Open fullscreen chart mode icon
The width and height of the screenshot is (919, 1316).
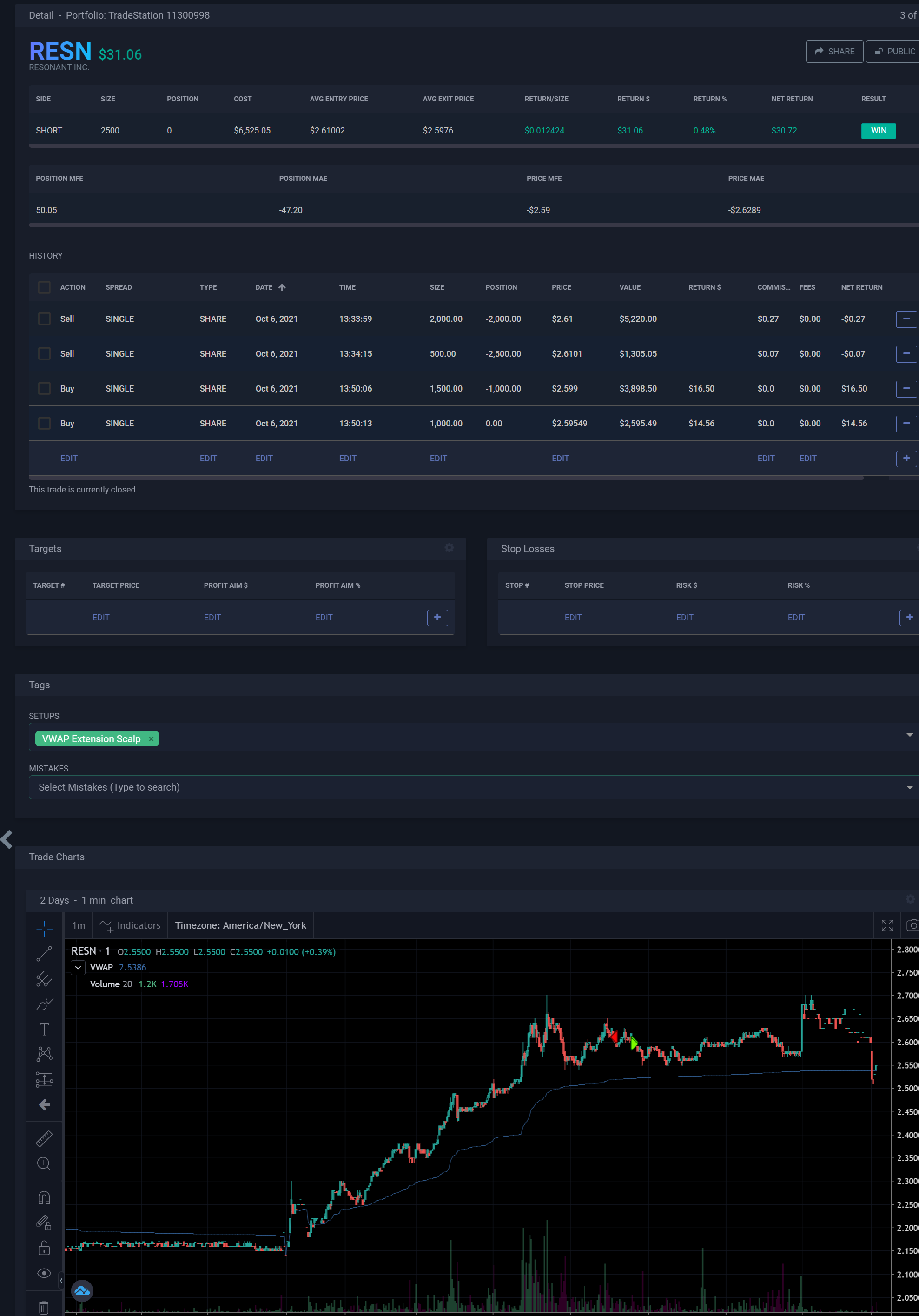click(x=887, y=925)
